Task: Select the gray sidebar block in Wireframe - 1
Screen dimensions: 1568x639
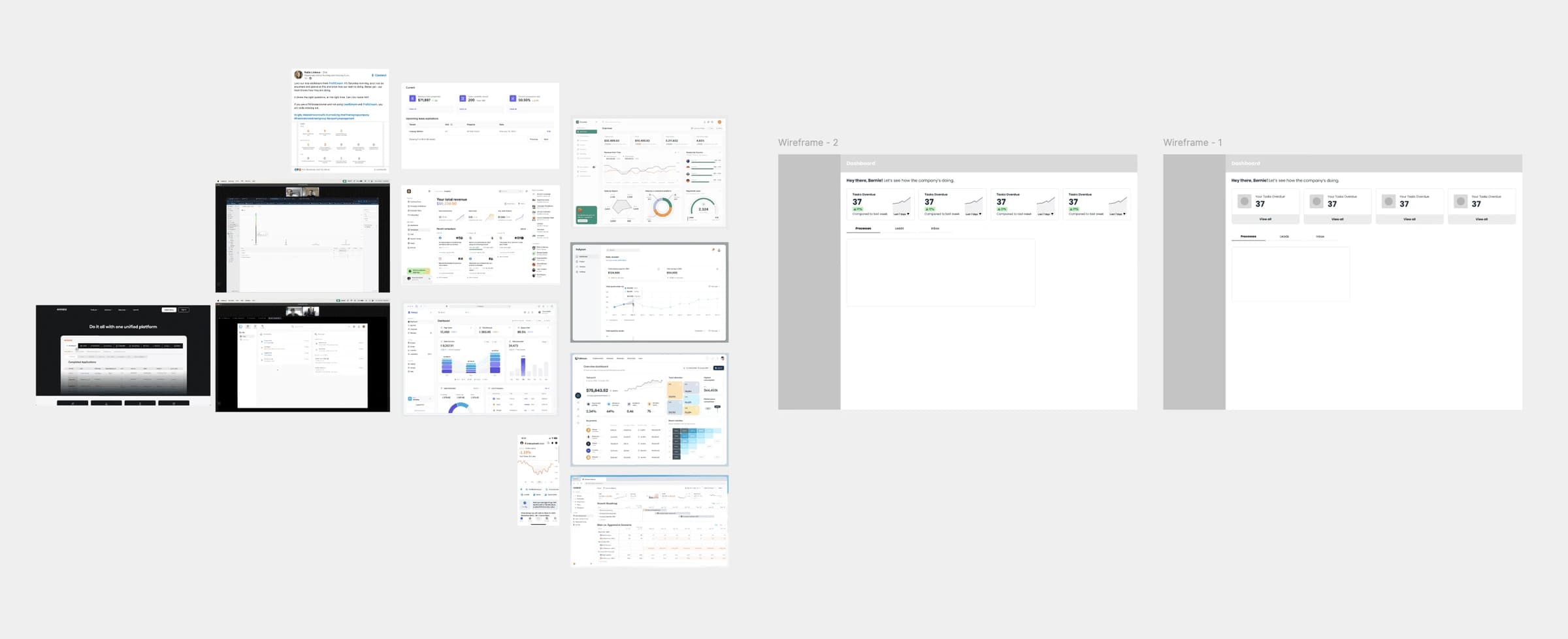Action: click(x=1194, y=282)
